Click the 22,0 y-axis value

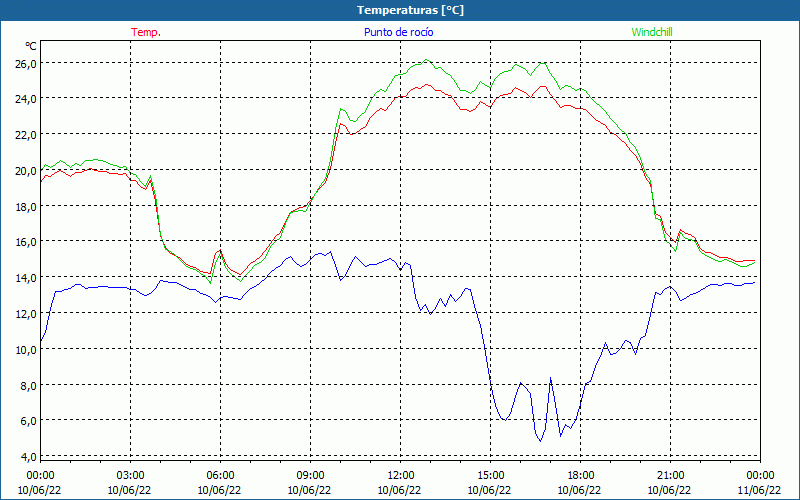click(26, 134)
